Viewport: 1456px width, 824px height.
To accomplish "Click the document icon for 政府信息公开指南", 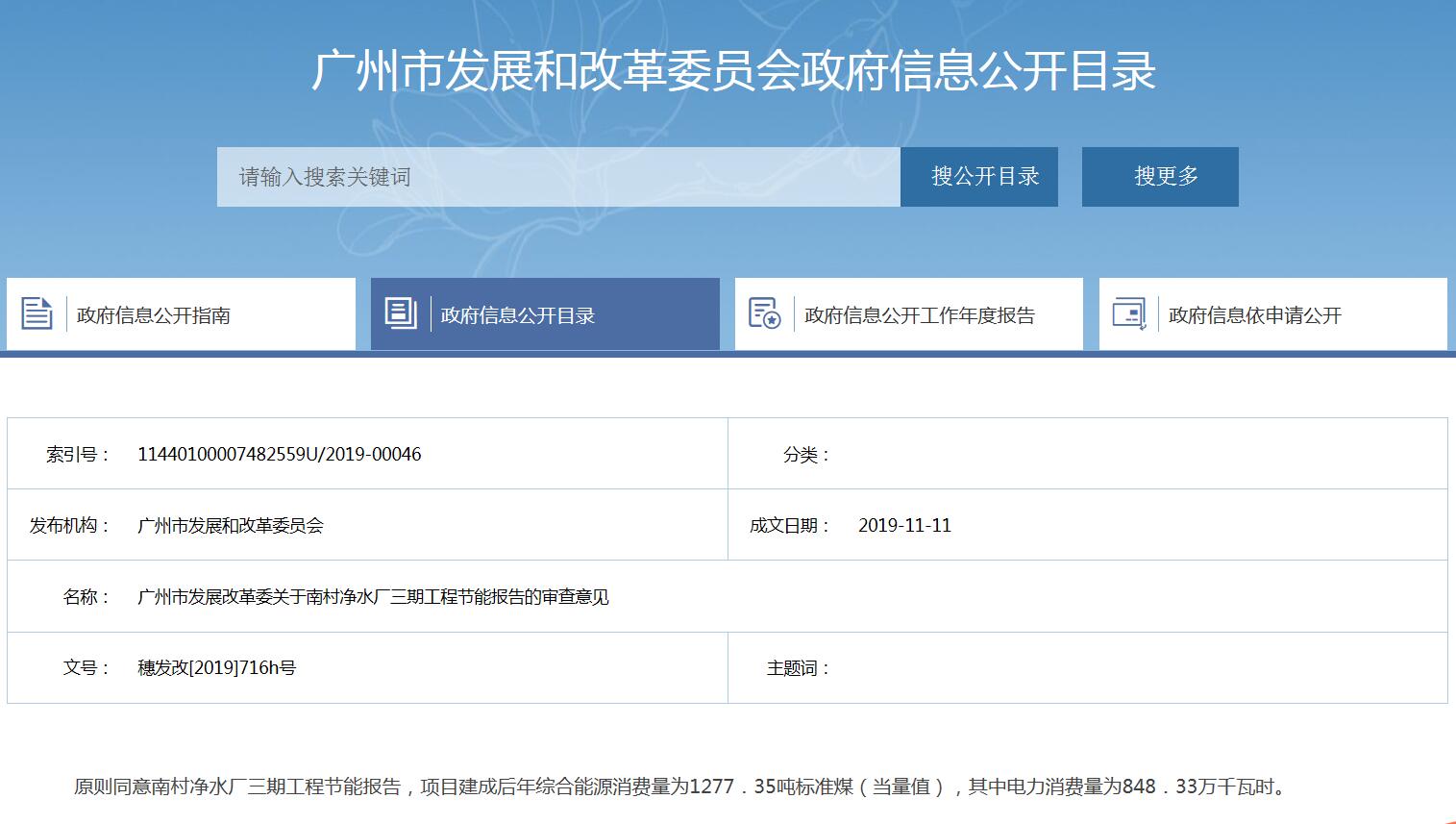I will click(x=37, y=314).
